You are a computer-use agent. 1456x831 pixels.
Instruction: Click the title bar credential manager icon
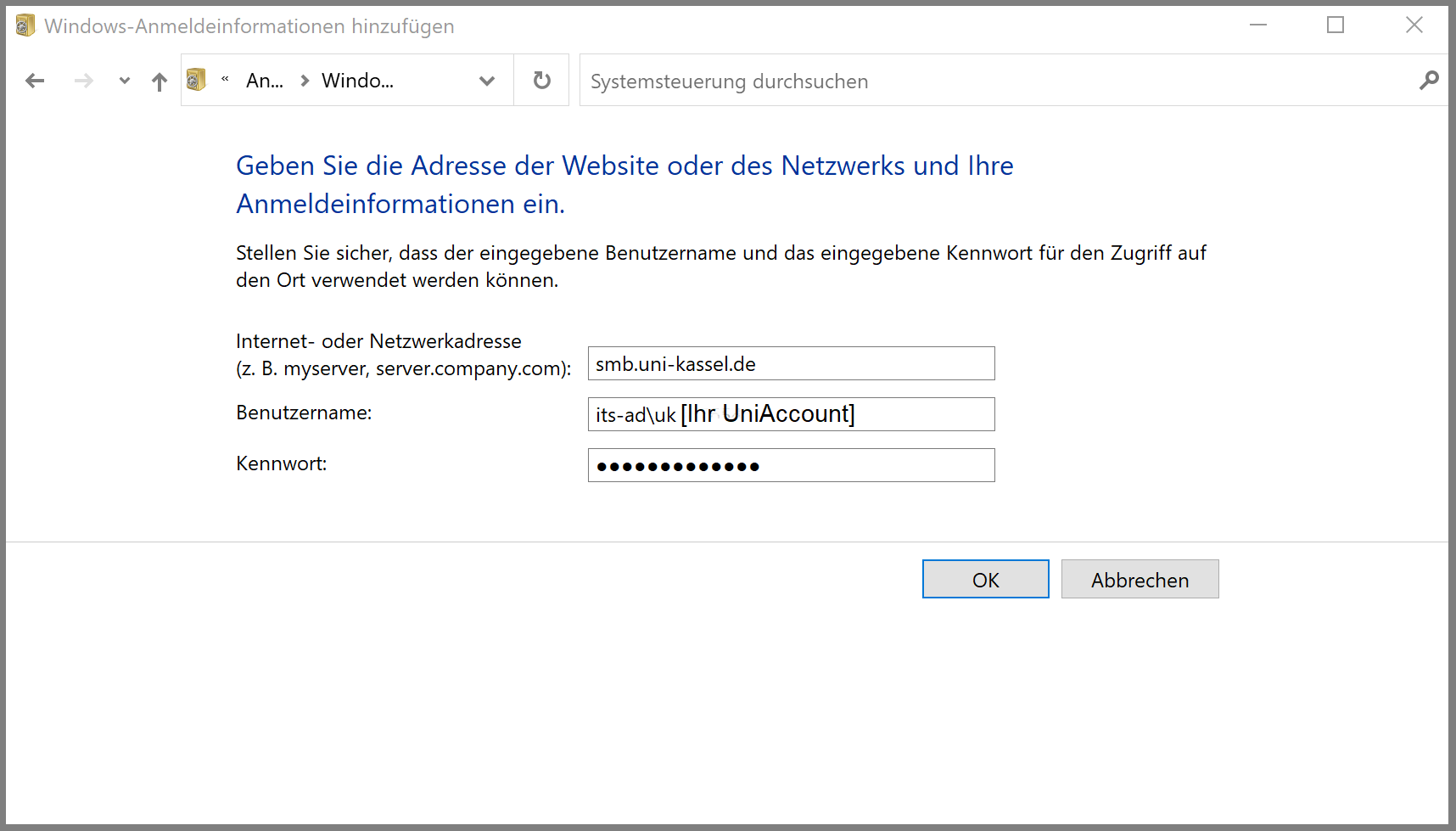[25, 25]
